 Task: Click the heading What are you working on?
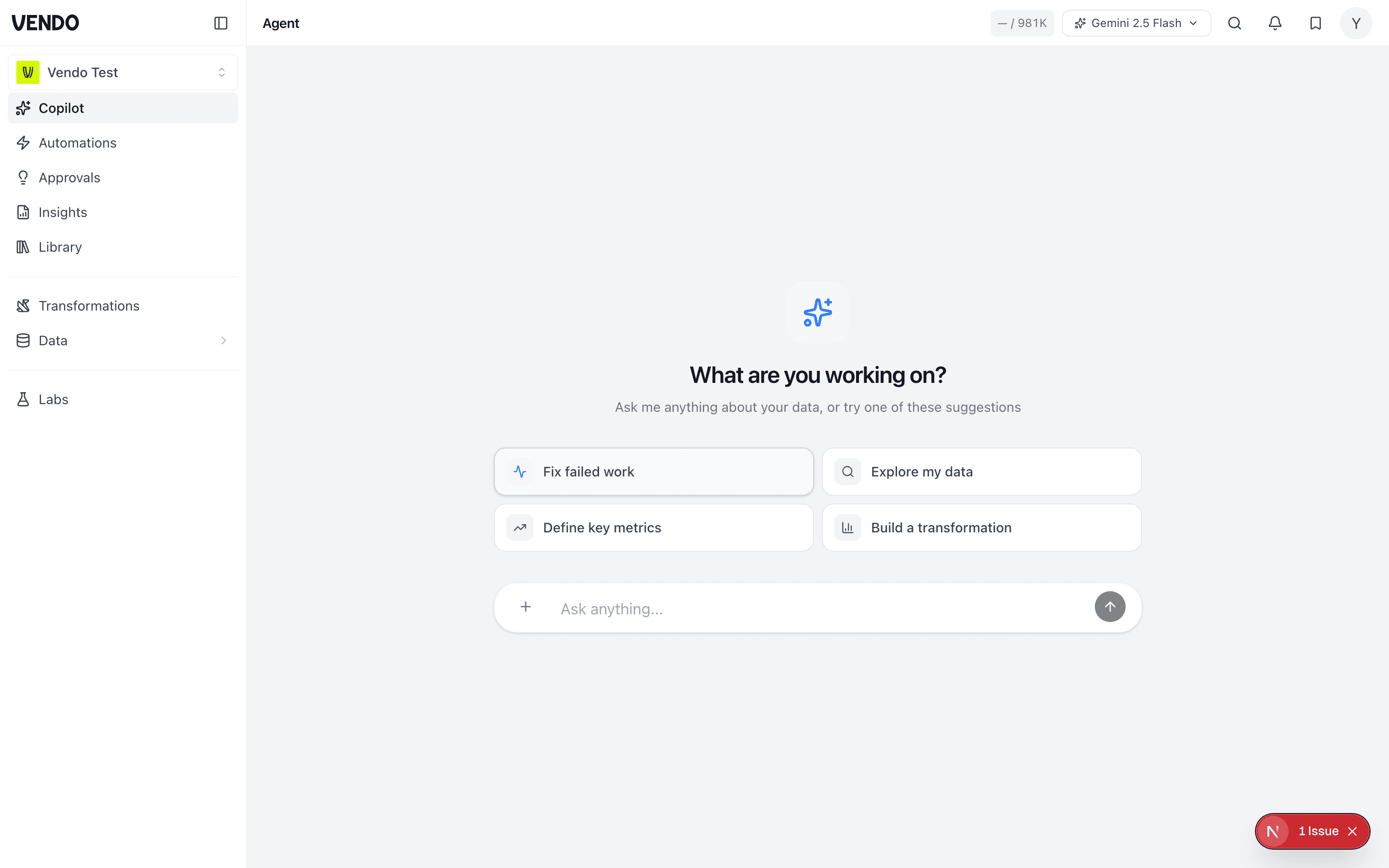[x=817, y=376]
